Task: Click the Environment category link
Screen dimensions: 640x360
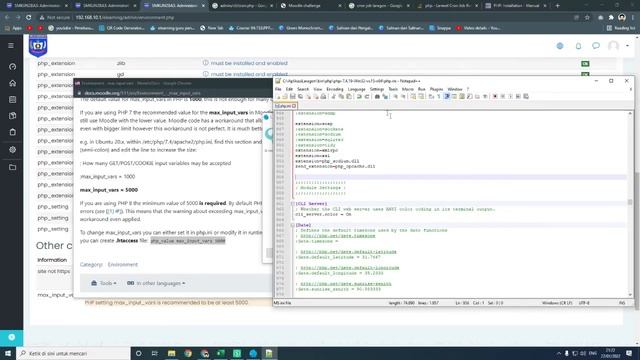Action: [122, 264]
